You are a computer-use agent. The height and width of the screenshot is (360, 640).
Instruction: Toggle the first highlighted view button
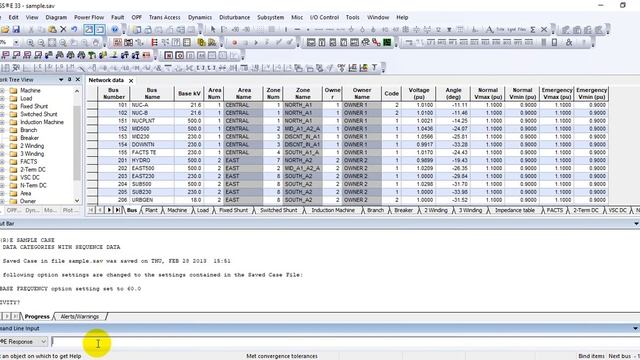pyautogui.click(x=89, y=29)
